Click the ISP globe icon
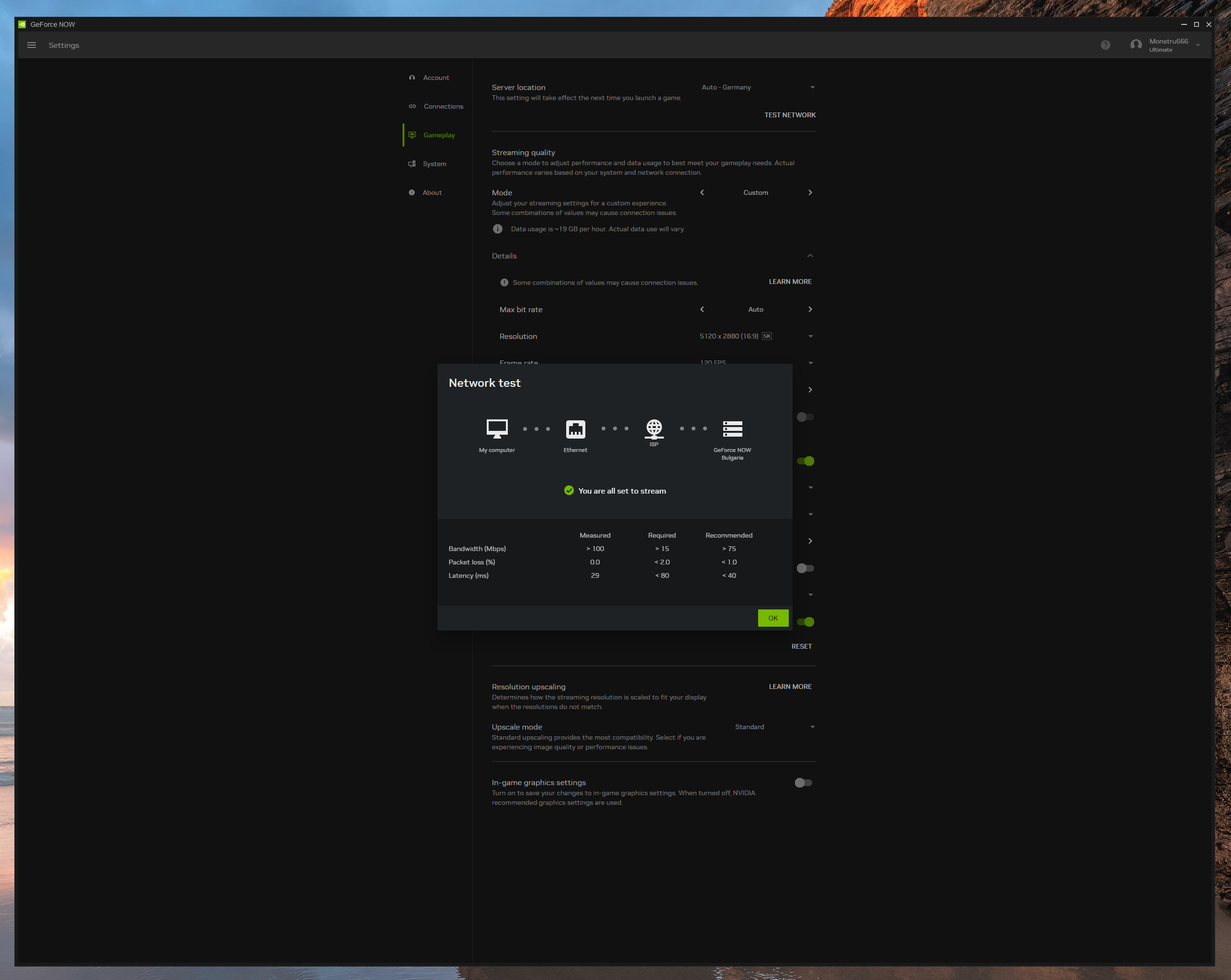Image resolution: width=1231 pixels, height=980 pixels. (654, 427)
